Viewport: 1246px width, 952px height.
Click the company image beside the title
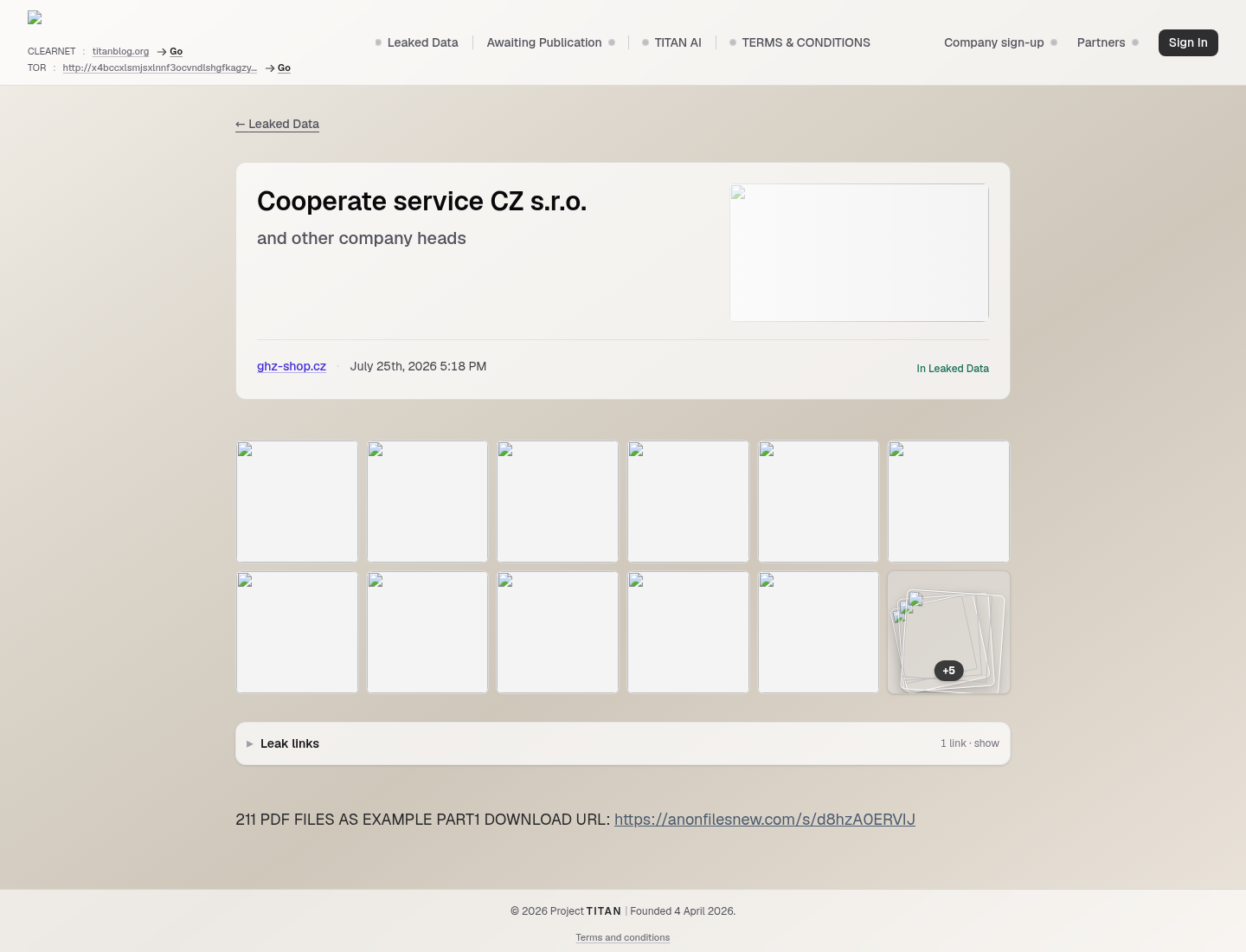(859, 253)
